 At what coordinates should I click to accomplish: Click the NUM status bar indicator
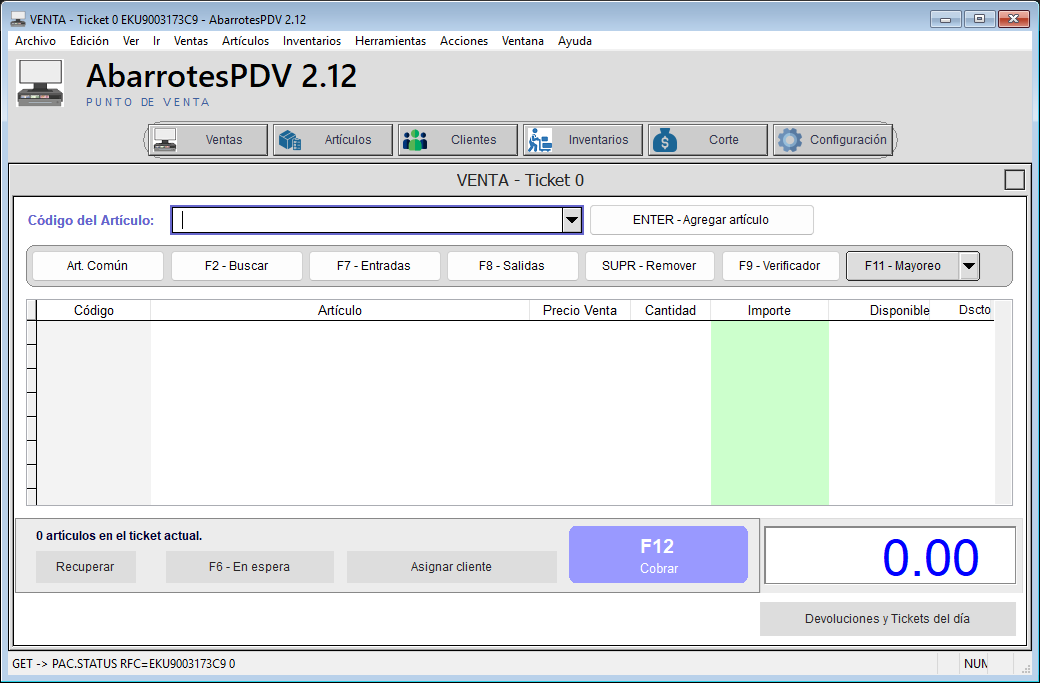point(976,663)
